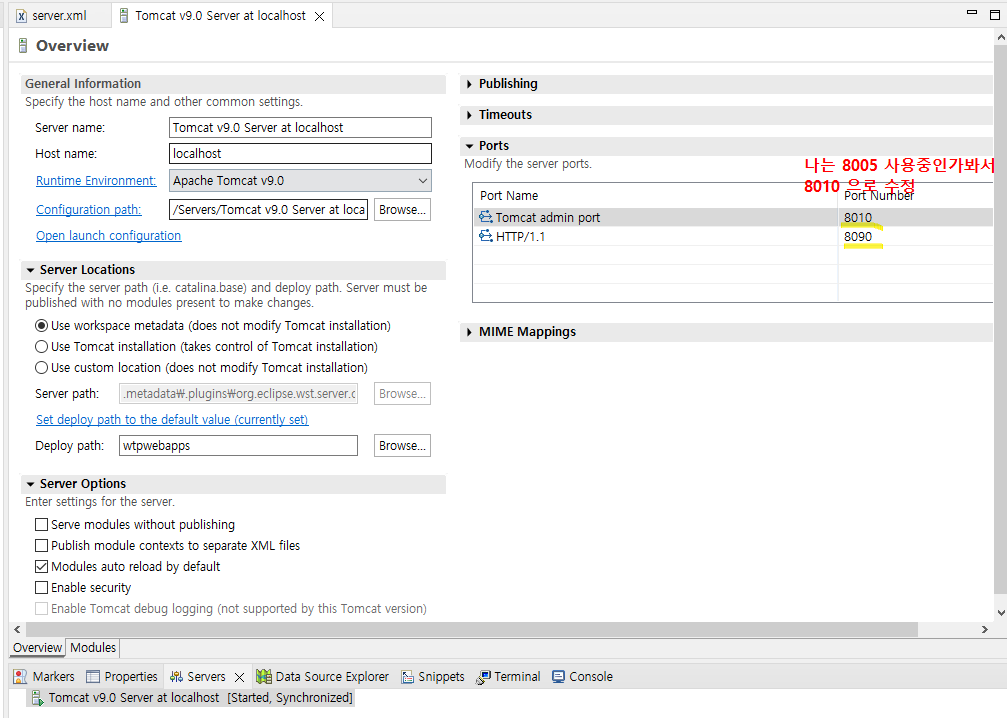The height and width of the screenshot is (718, 1007).
Task: Collapse the Server Locations section
Action: [x=30, y=270]
